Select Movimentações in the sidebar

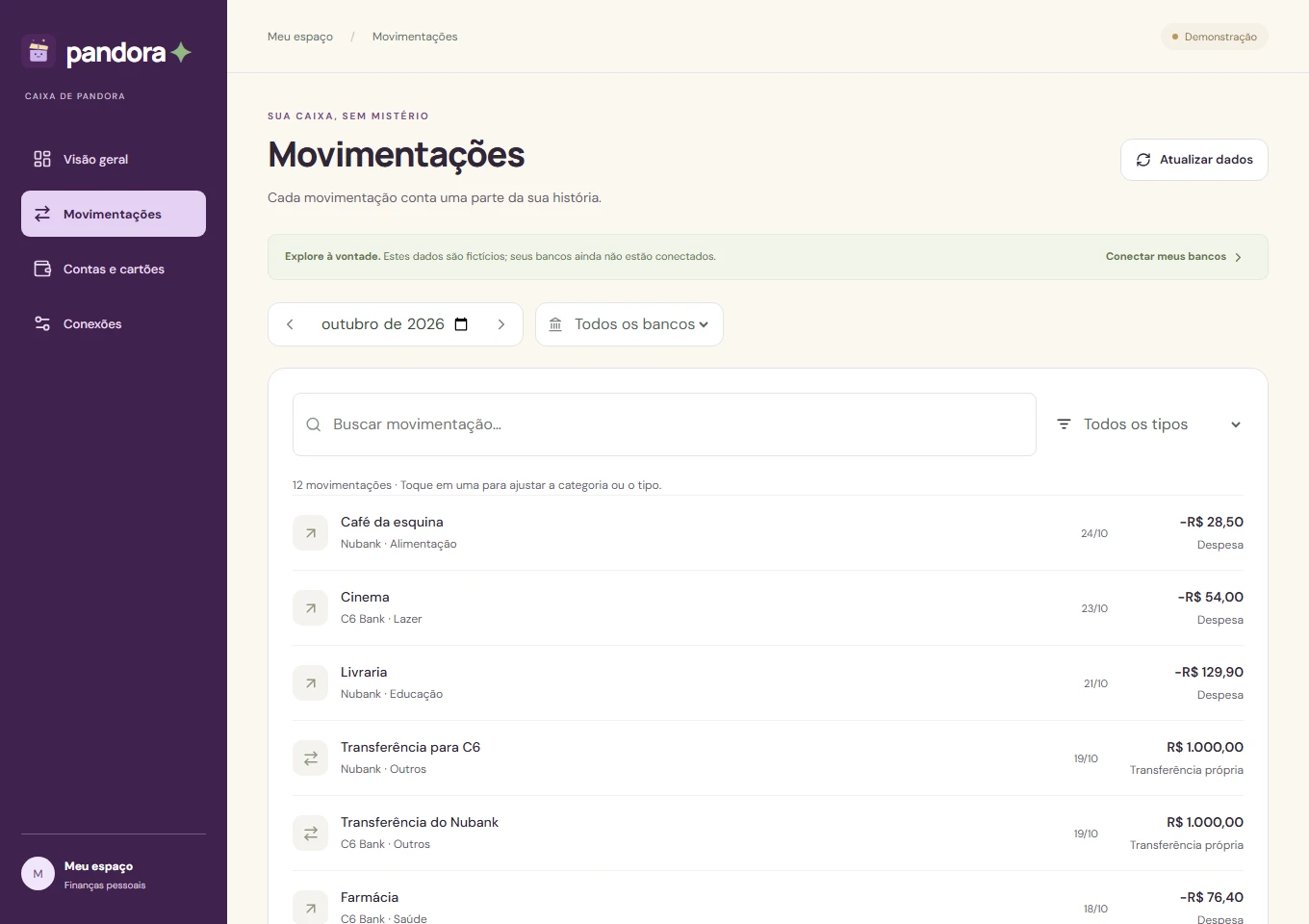coord(114,214)
